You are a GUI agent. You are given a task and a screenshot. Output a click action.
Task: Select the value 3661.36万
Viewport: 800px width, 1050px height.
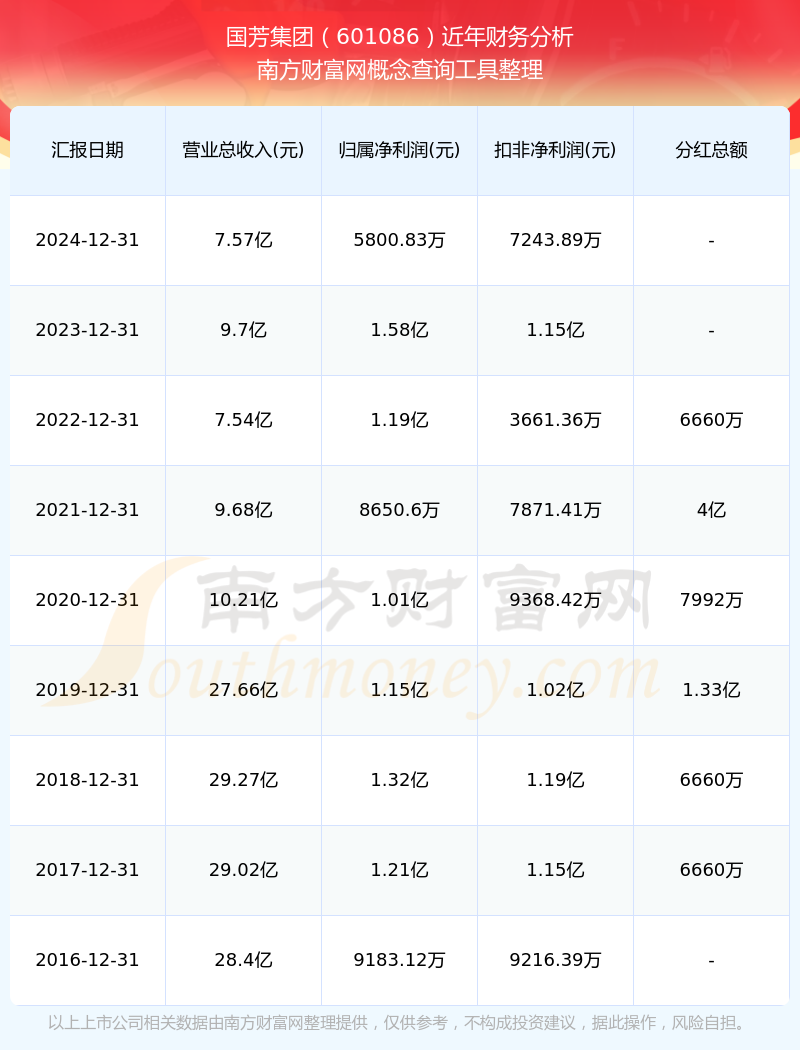coord(556,420)
